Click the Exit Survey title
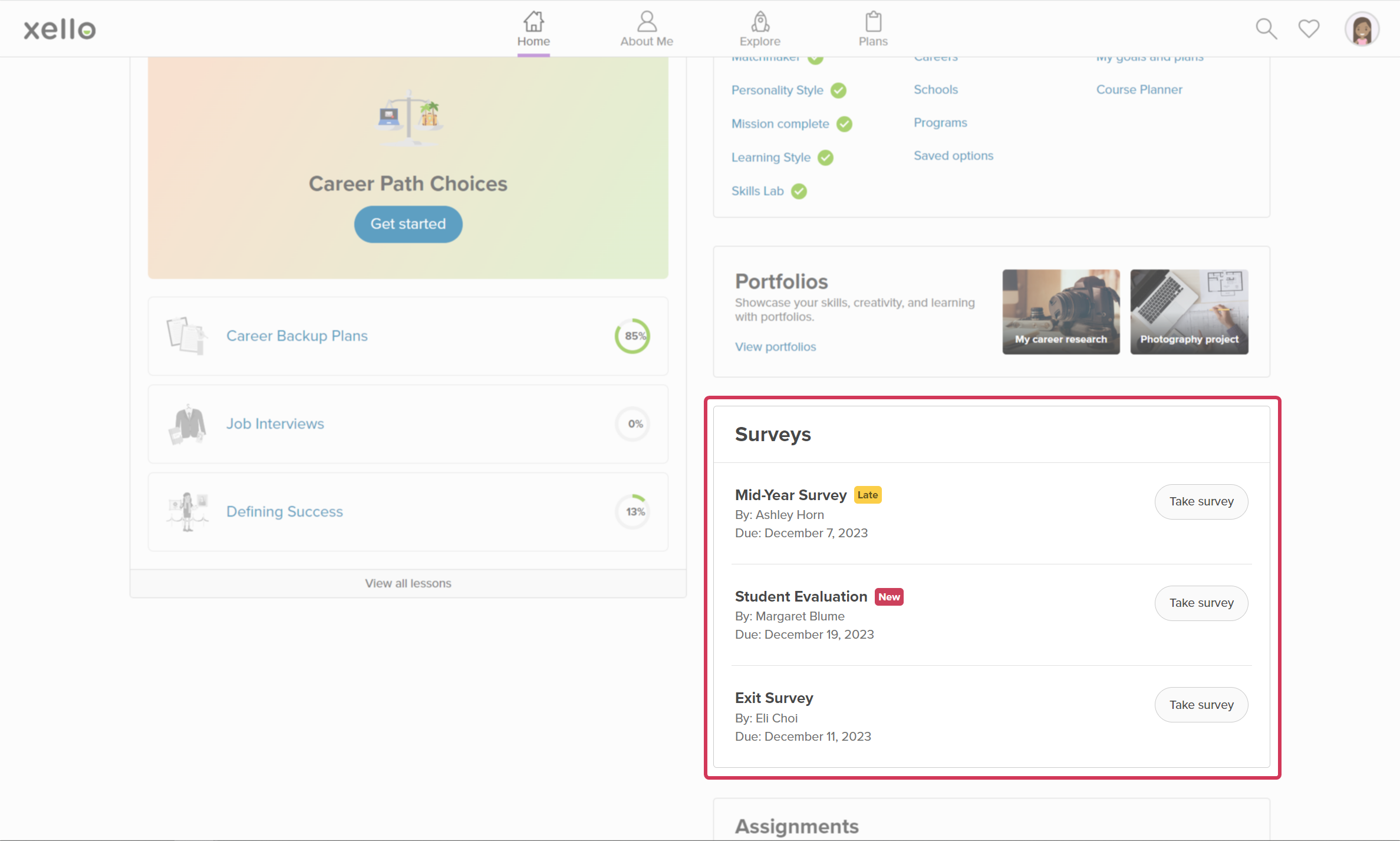Viewport: 1400px width, 841px height. pos(774,698)
